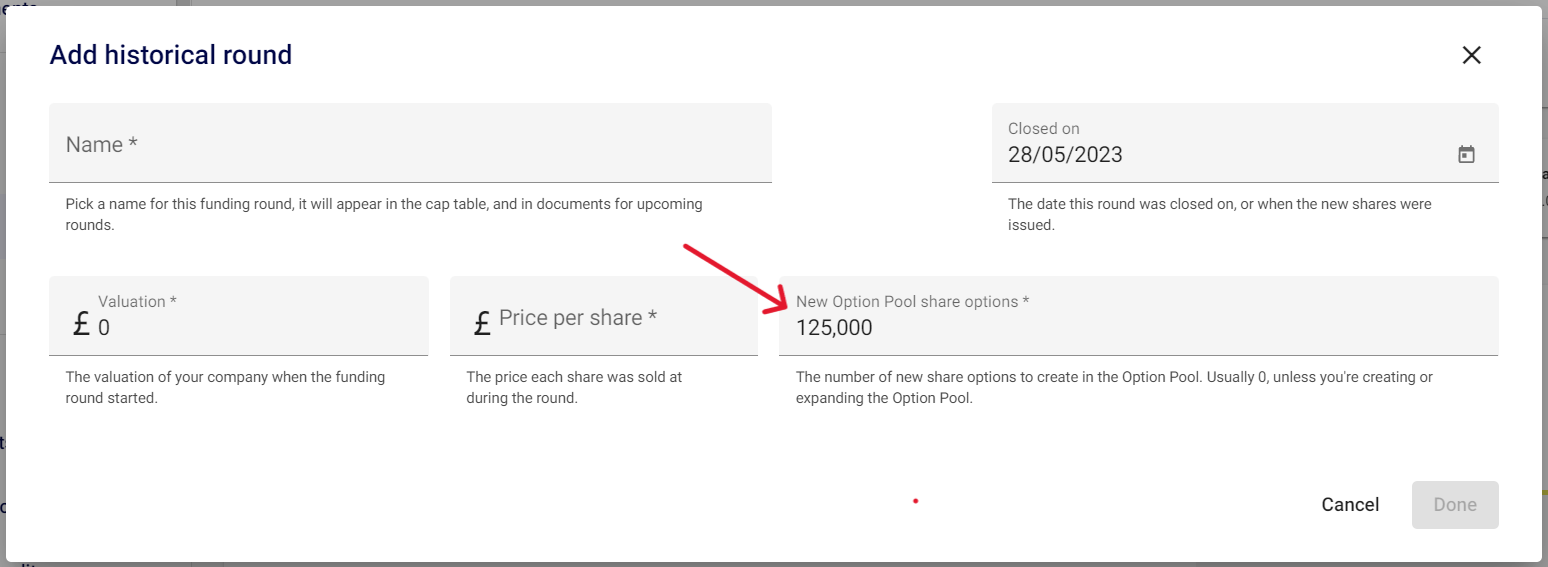This screenshot has width=1548, height=567.
Task: Click the Name field helper text
Action: point(384,214)
